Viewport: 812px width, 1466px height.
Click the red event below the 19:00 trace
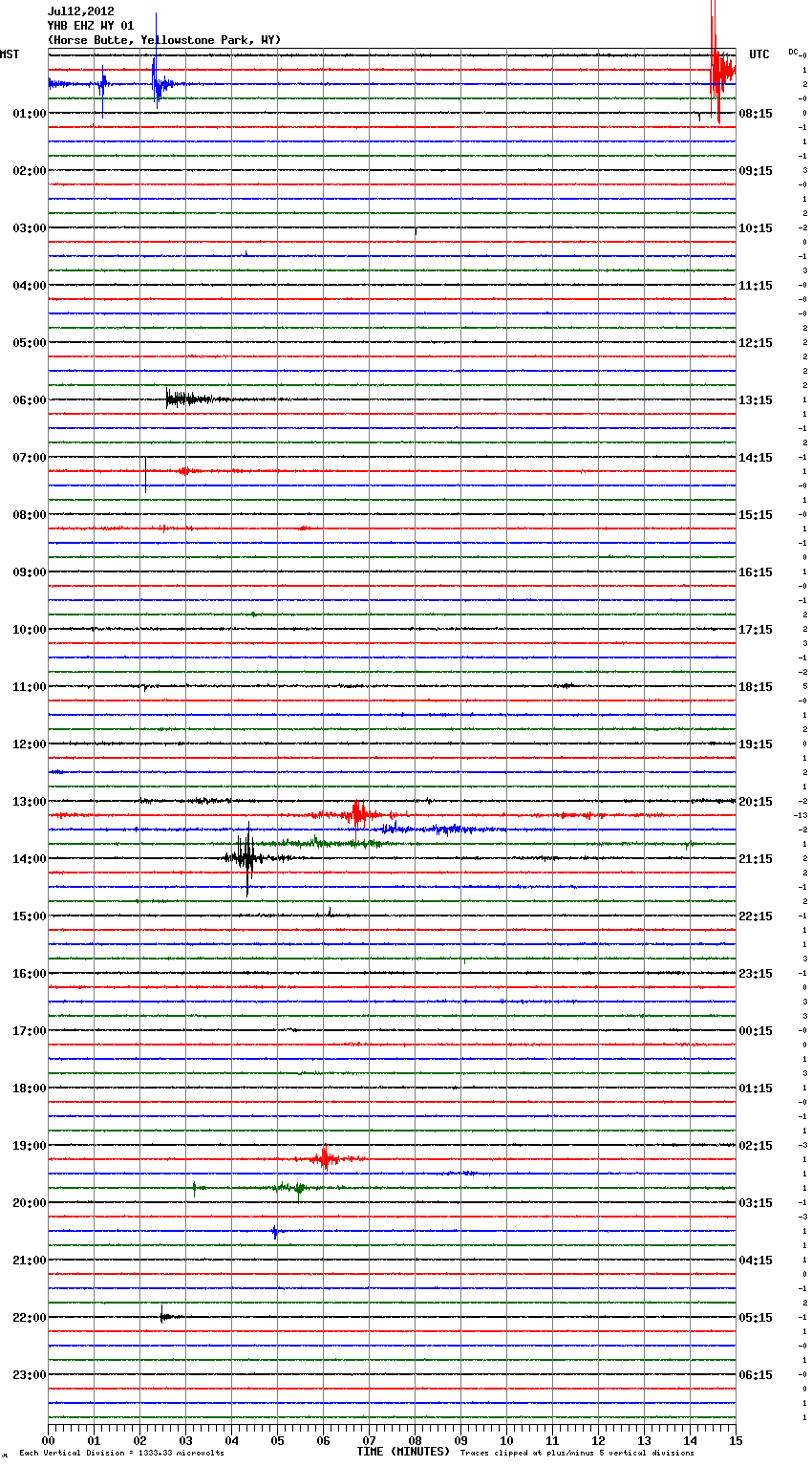pos(325,1158)
